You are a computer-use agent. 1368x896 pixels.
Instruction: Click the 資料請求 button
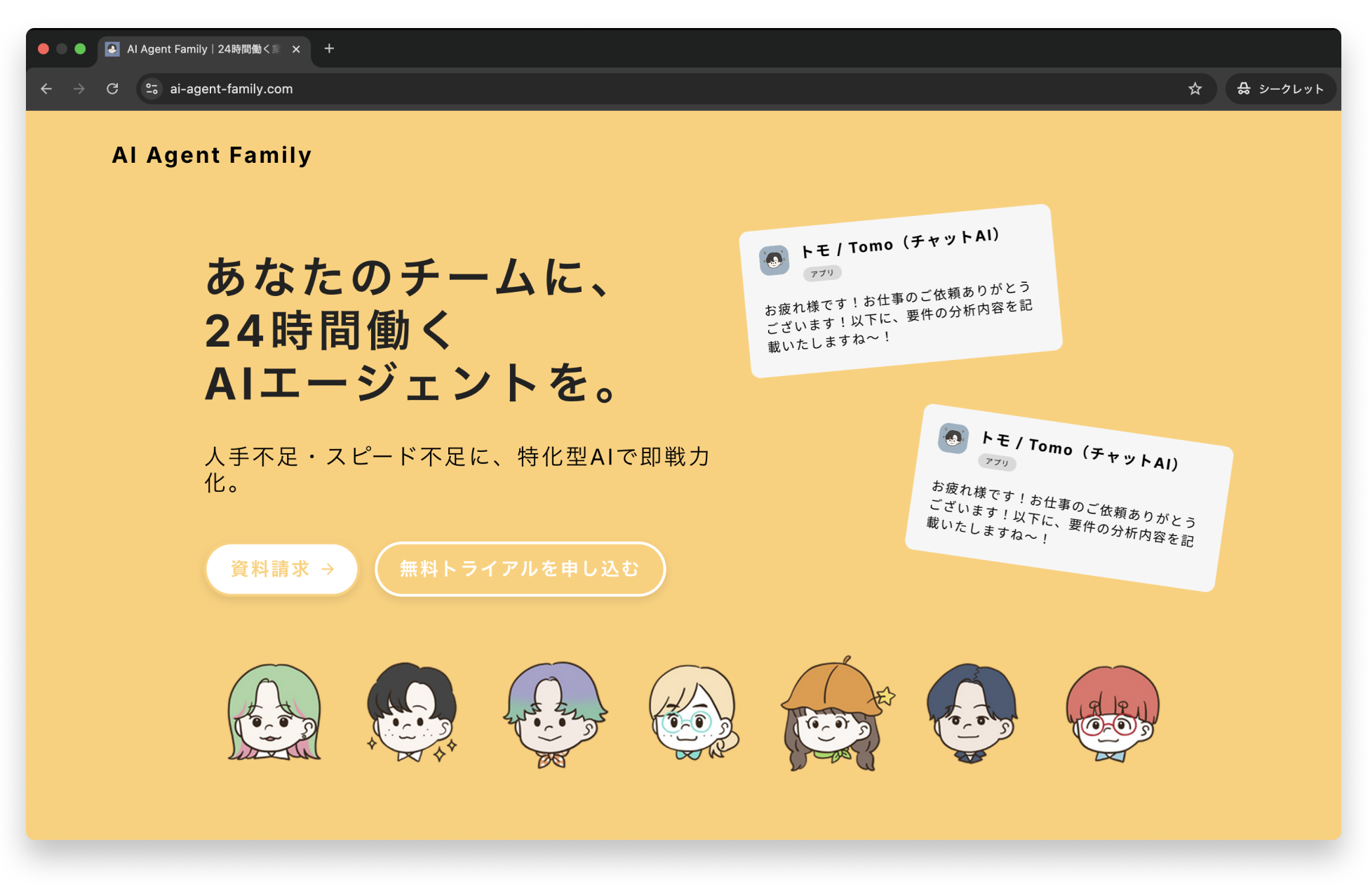(282, 569)
